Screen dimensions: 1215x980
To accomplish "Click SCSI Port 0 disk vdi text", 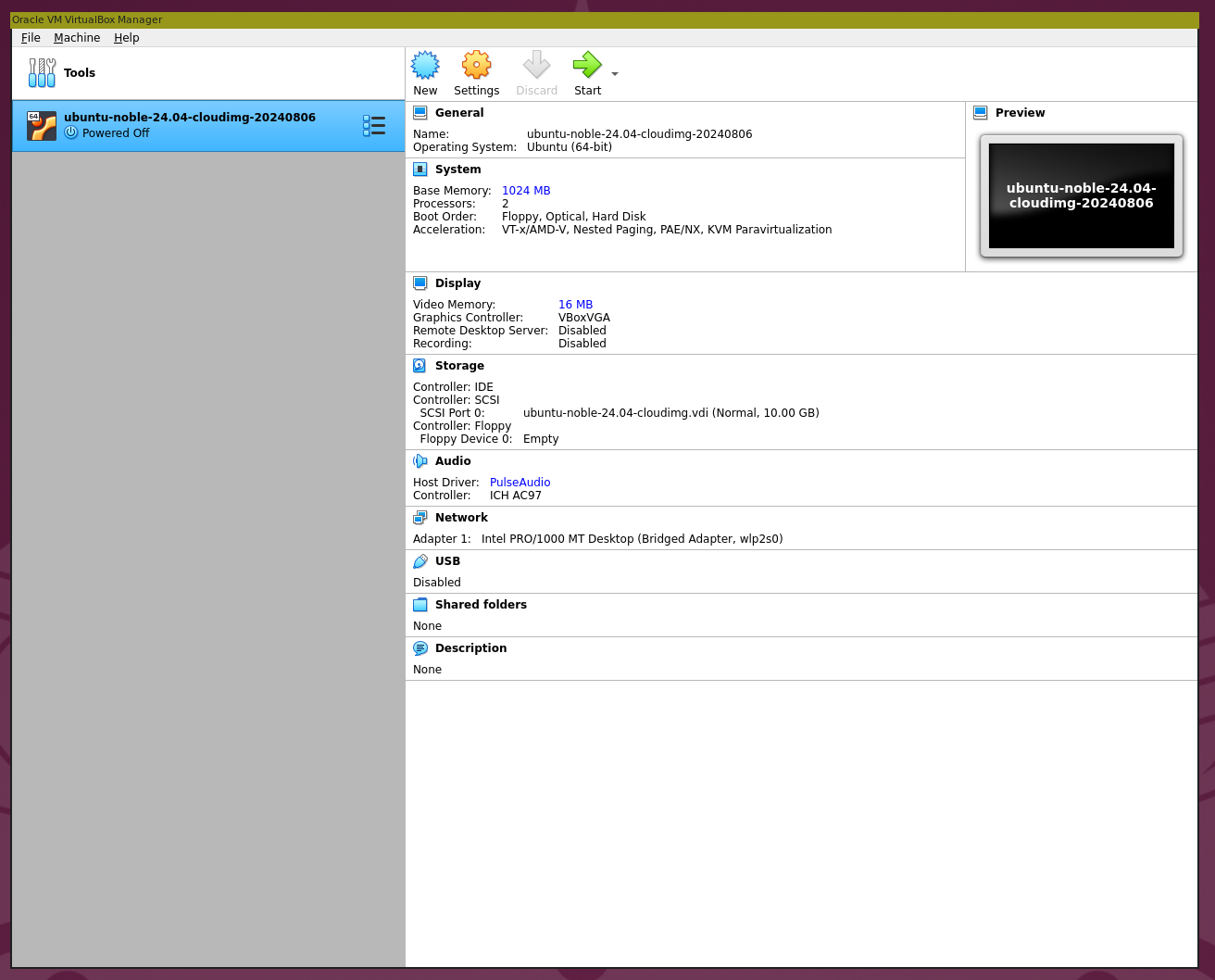I will coord(671,413).
